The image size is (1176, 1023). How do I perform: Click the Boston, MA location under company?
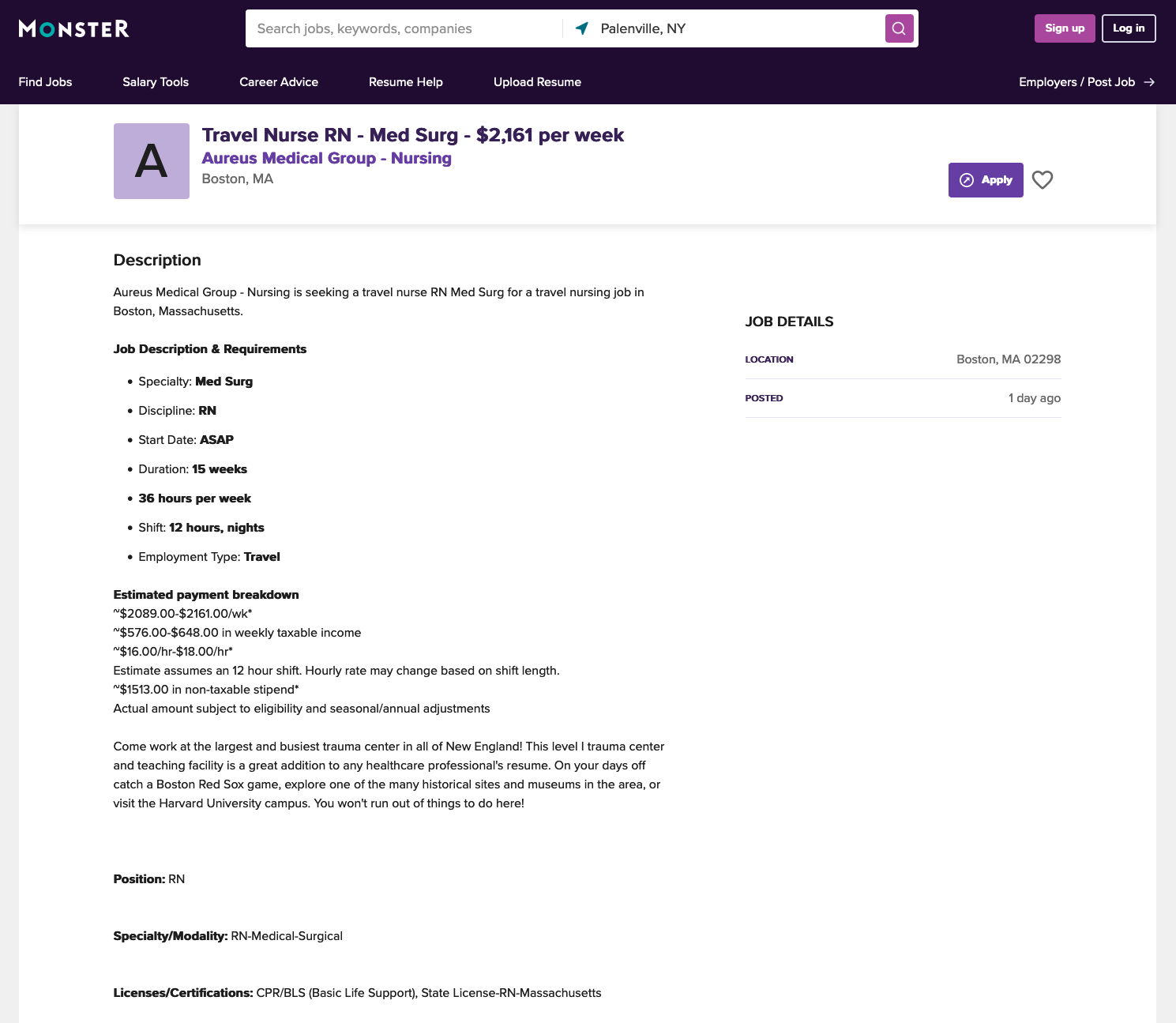[238, 179]
